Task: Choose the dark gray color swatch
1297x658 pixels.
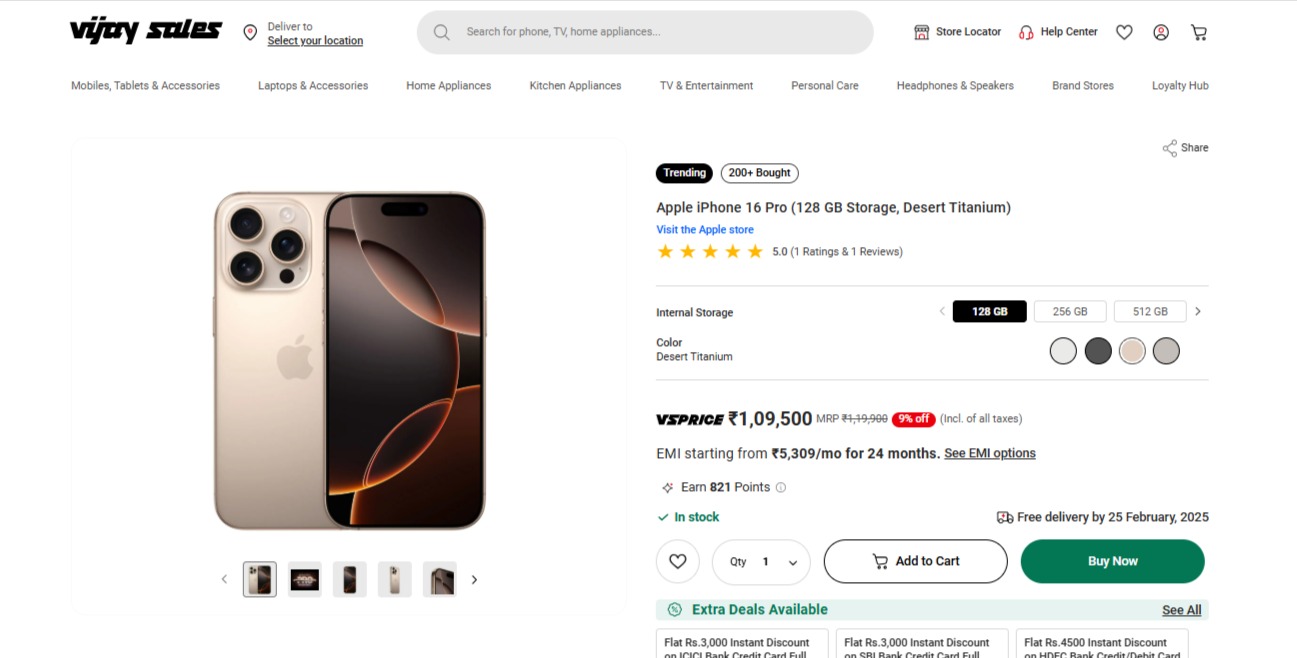Action: [1098, 351]
